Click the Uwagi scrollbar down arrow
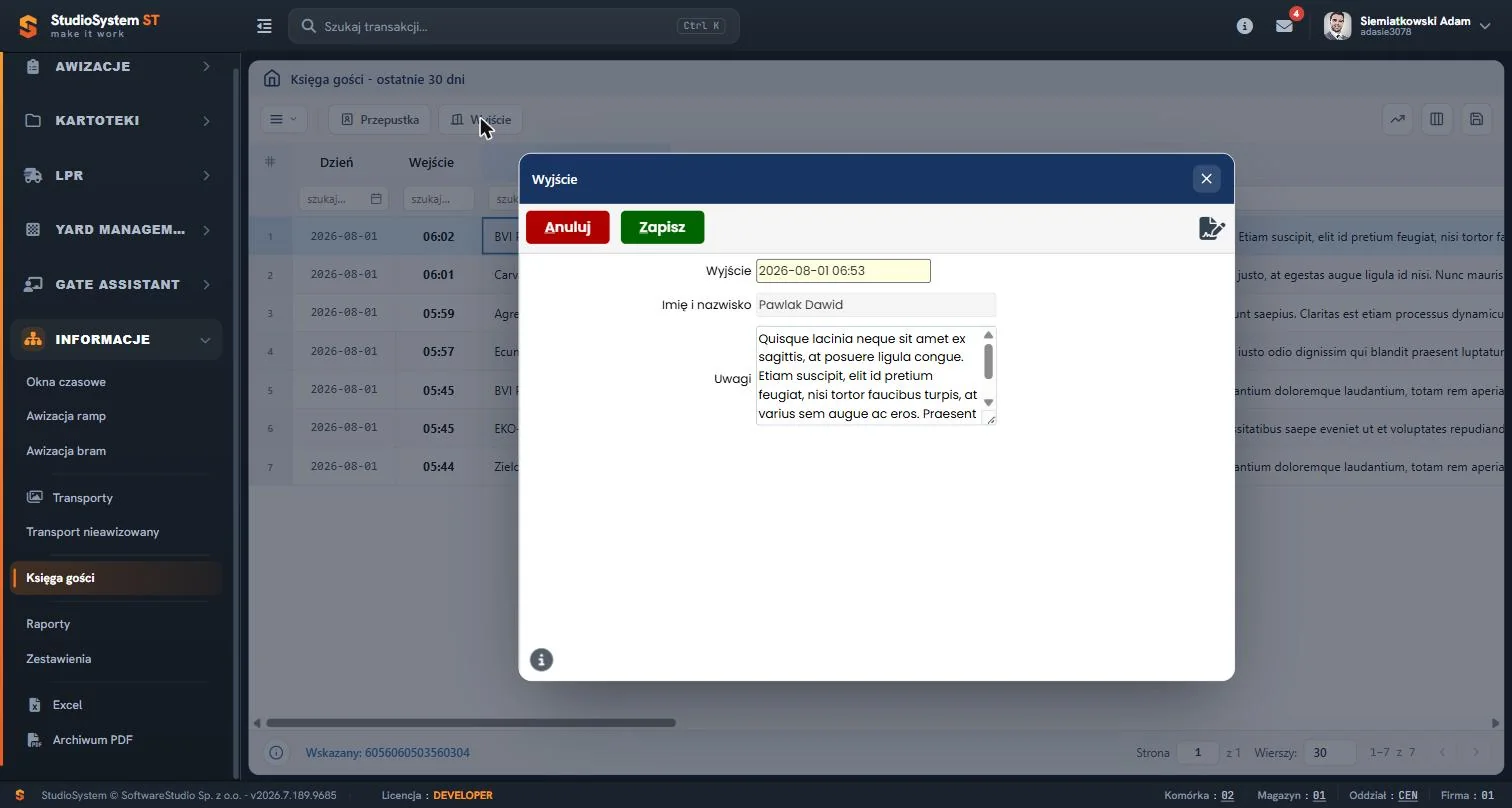The width and height of the screenshot is (1512, 808). (x=988, y=403)
